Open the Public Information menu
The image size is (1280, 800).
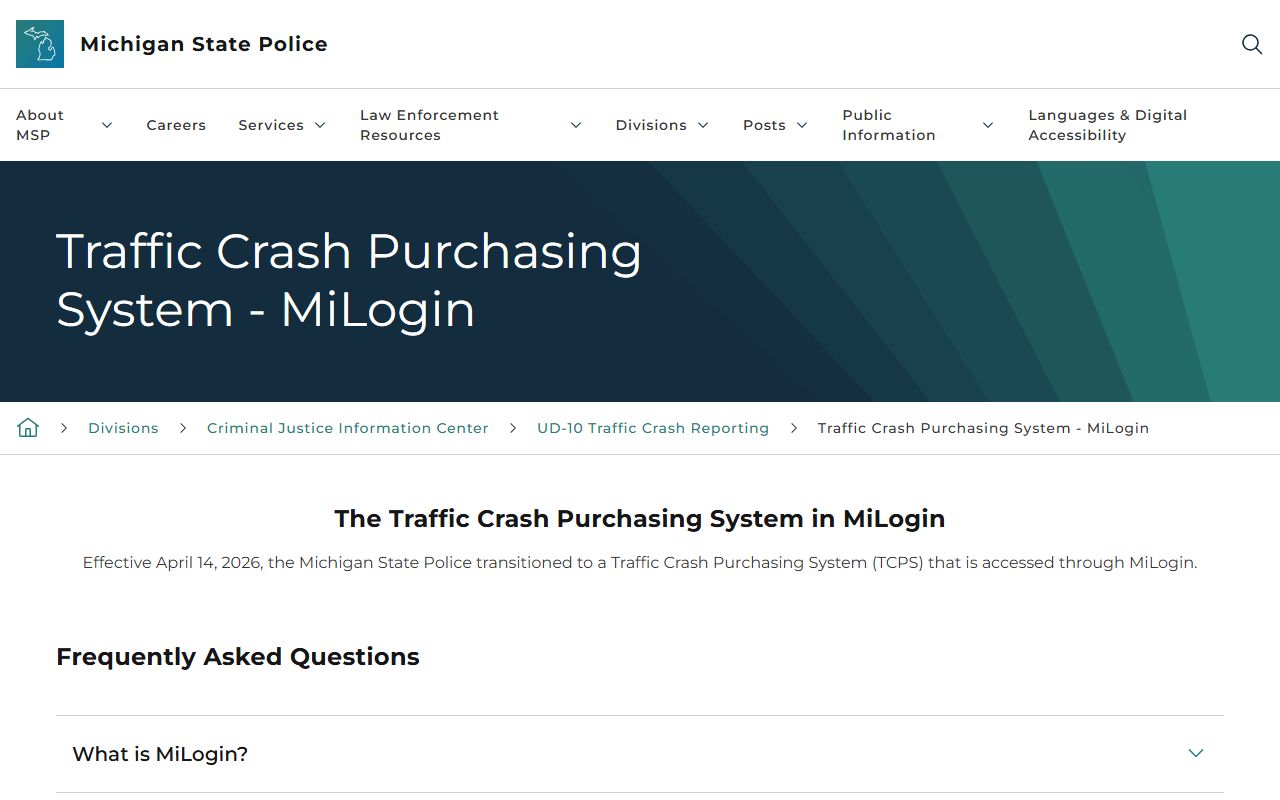click(x=889, y=125)
